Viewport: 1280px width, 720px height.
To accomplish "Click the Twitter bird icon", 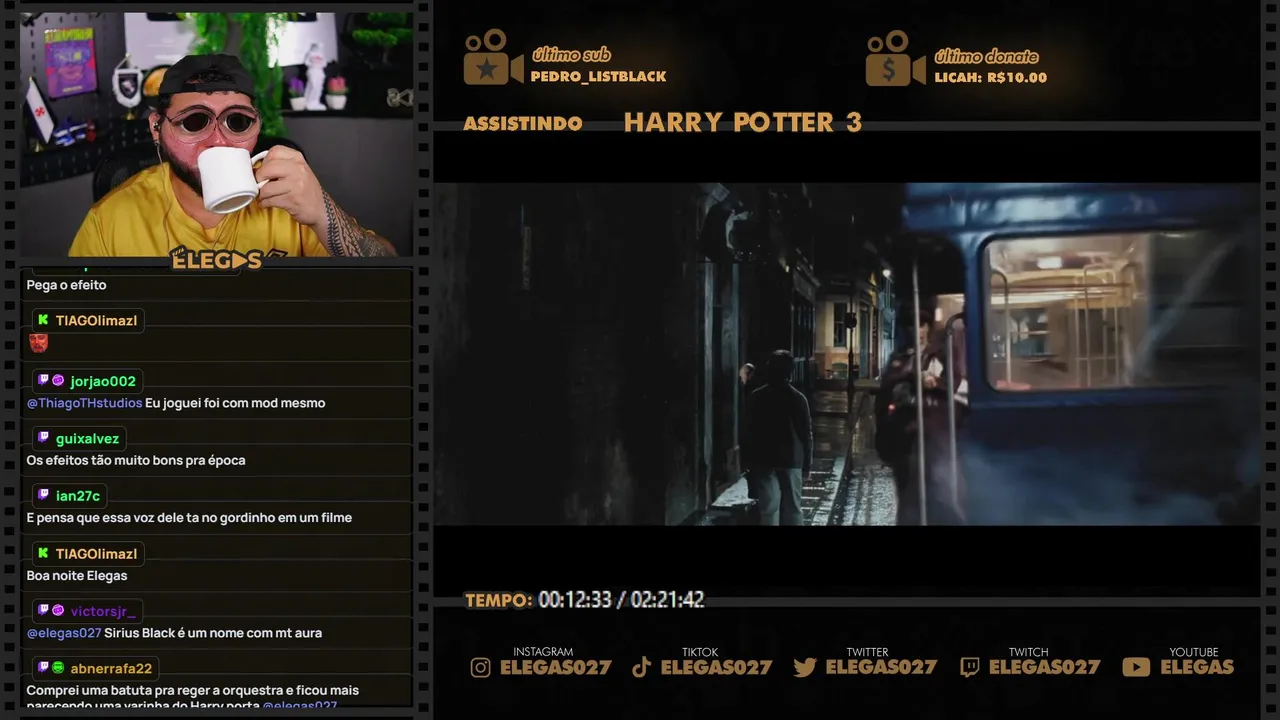I will pos(805,668).
